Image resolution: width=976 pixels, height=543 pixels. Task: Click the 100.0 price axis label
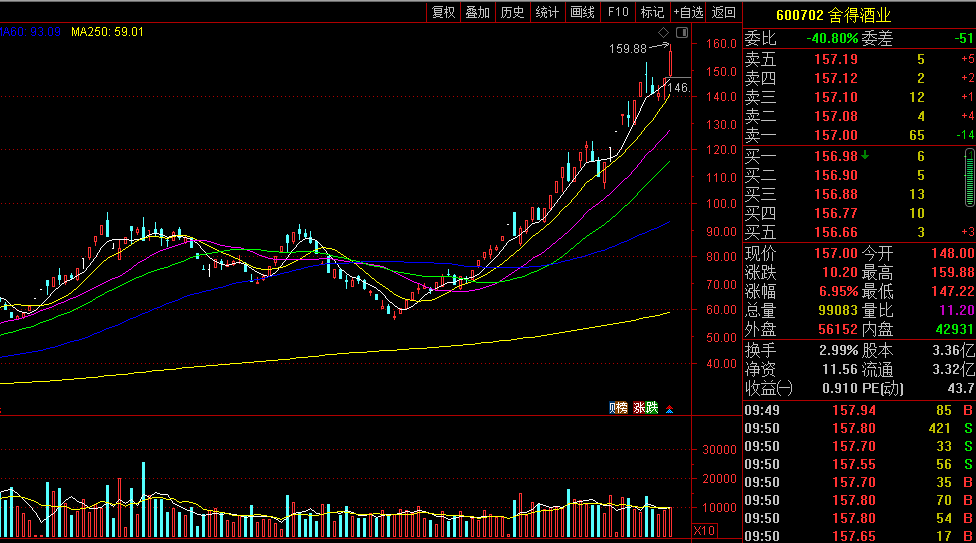[x=721, y=204]
